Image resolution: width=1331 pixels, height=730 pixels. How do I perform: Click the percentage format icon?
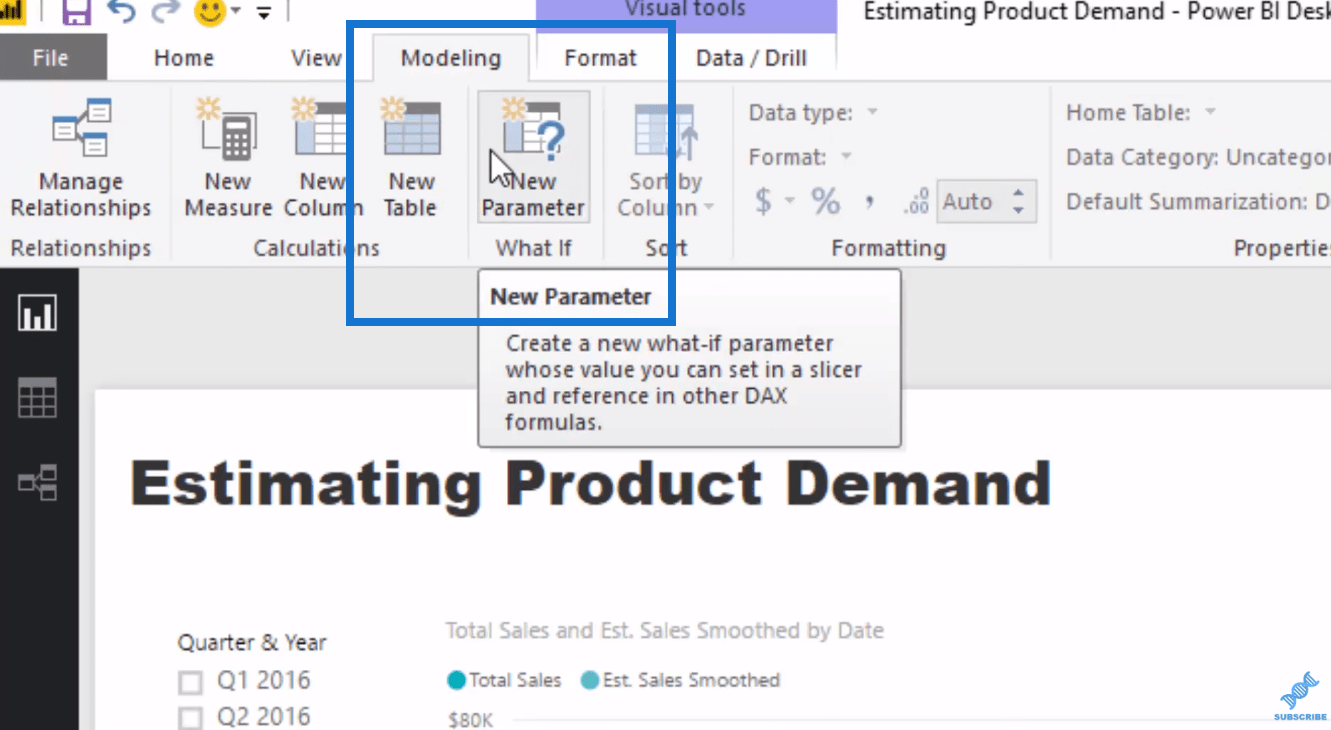(826, 202)
